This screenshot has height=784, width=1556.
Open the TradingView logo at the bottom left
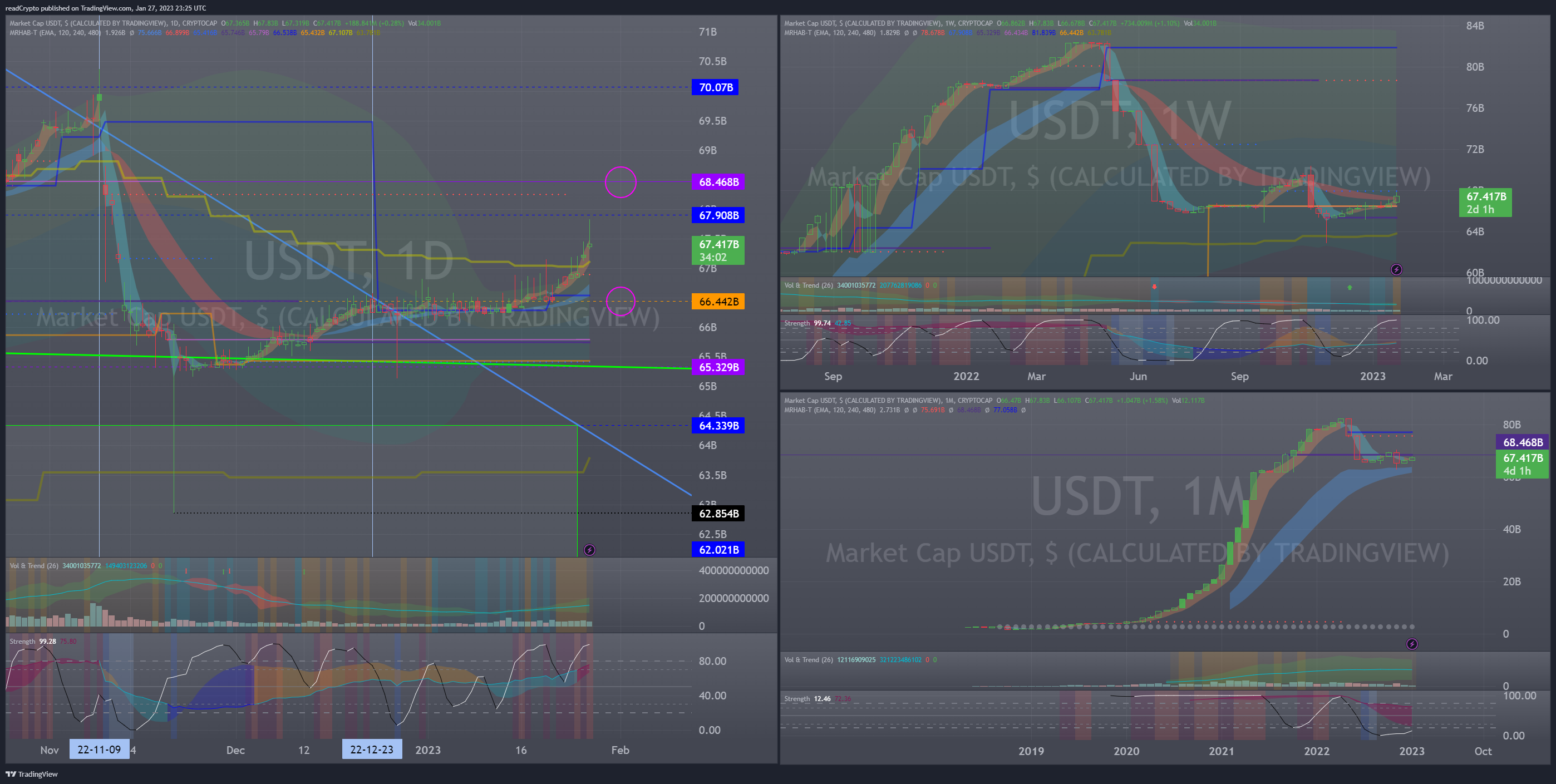click(x=31, y=775)
